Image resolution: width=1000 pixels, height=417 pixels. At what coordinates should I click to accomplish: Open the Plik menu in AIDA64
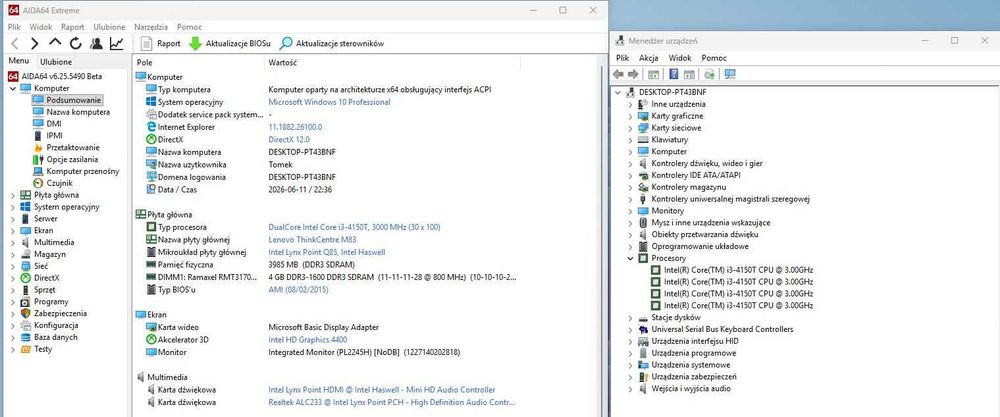[x=14, y=27]
